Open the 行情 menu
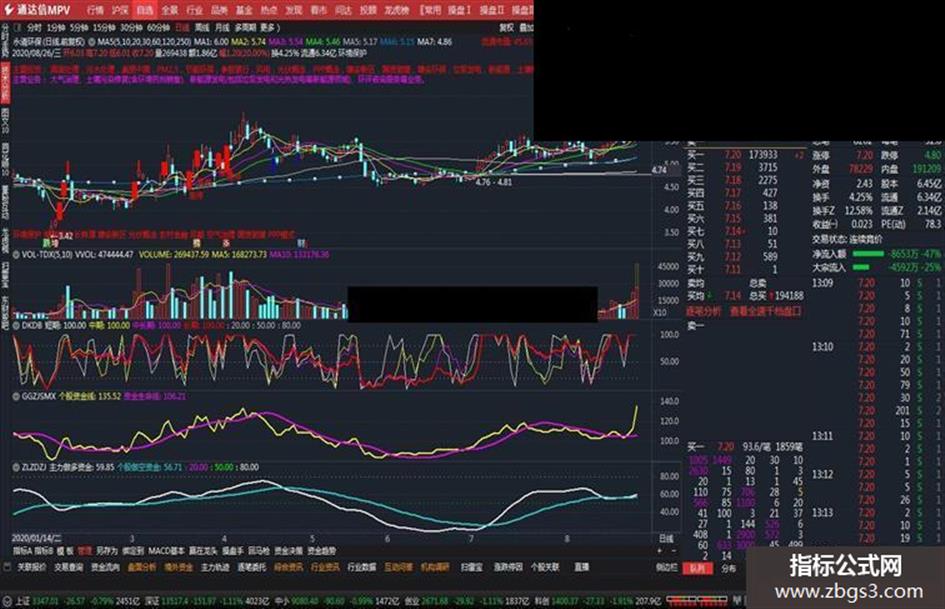Viewport: 945px width, 609px height. (x=95, y=10)
